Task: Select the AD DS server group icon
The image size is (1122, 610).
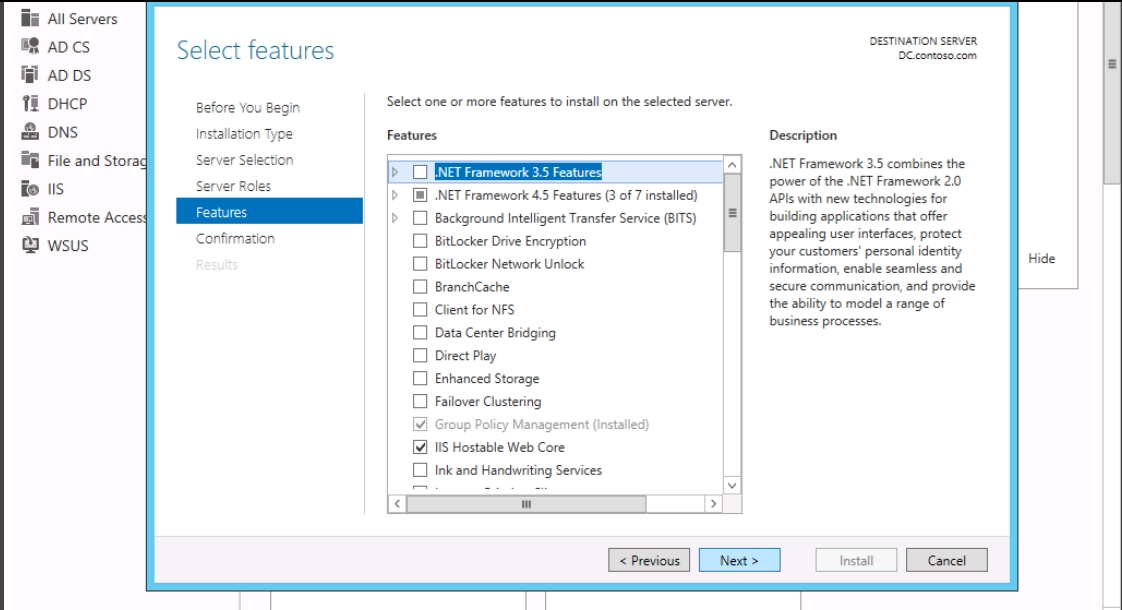Action: [30, 74]
